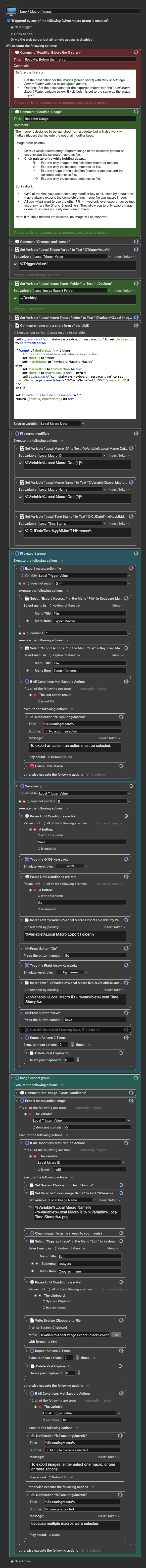Toggle "Triggered by any of the following" checkbox
This screenshot has width=146, height=1568.
8,21
